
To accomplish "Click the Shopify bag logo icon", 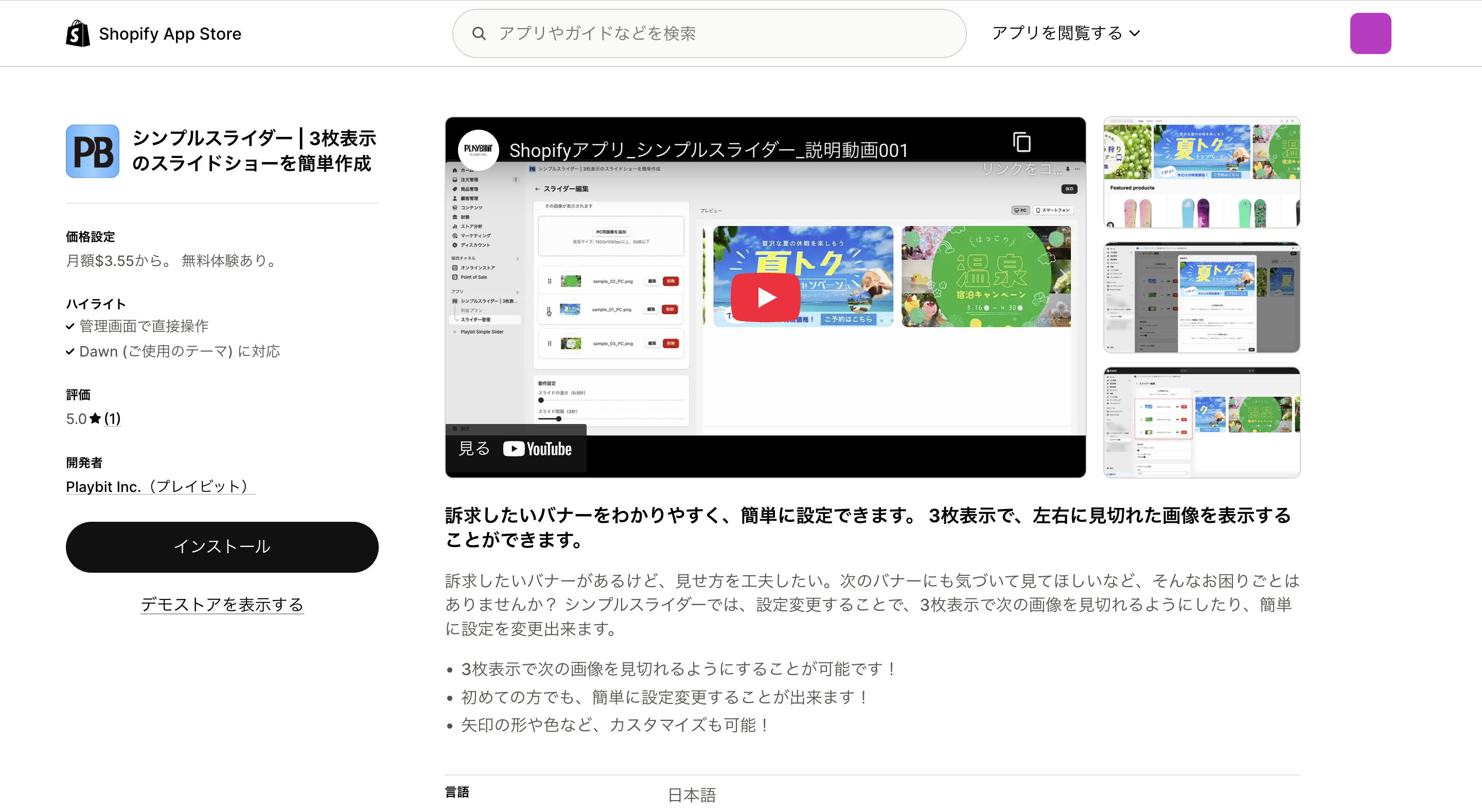I will [78, 33].
